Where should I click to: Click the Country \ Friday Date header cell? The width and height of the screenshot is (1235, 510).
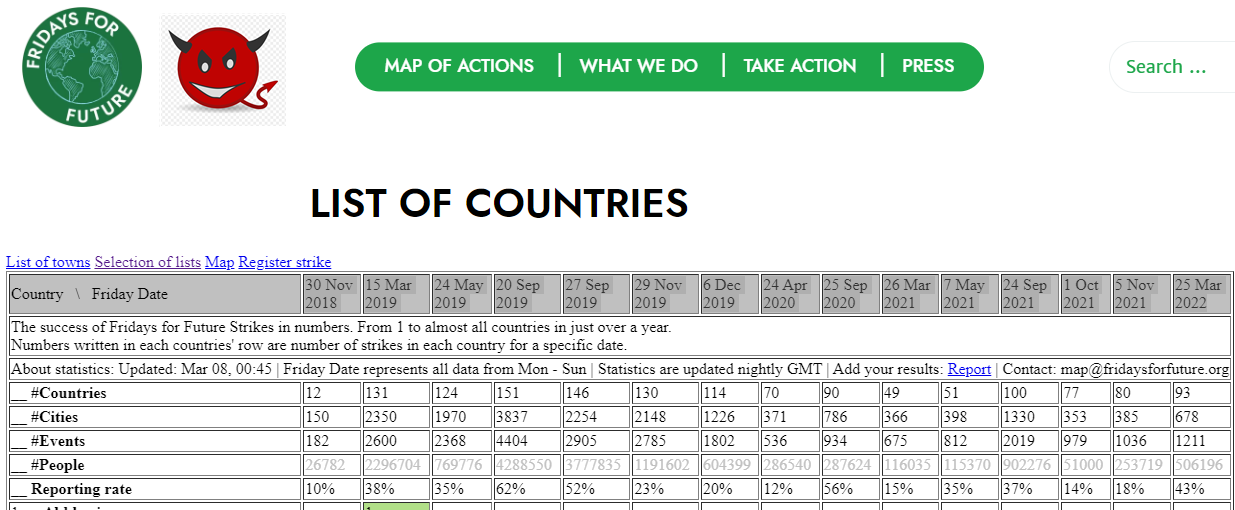click(x=154, y=294)
